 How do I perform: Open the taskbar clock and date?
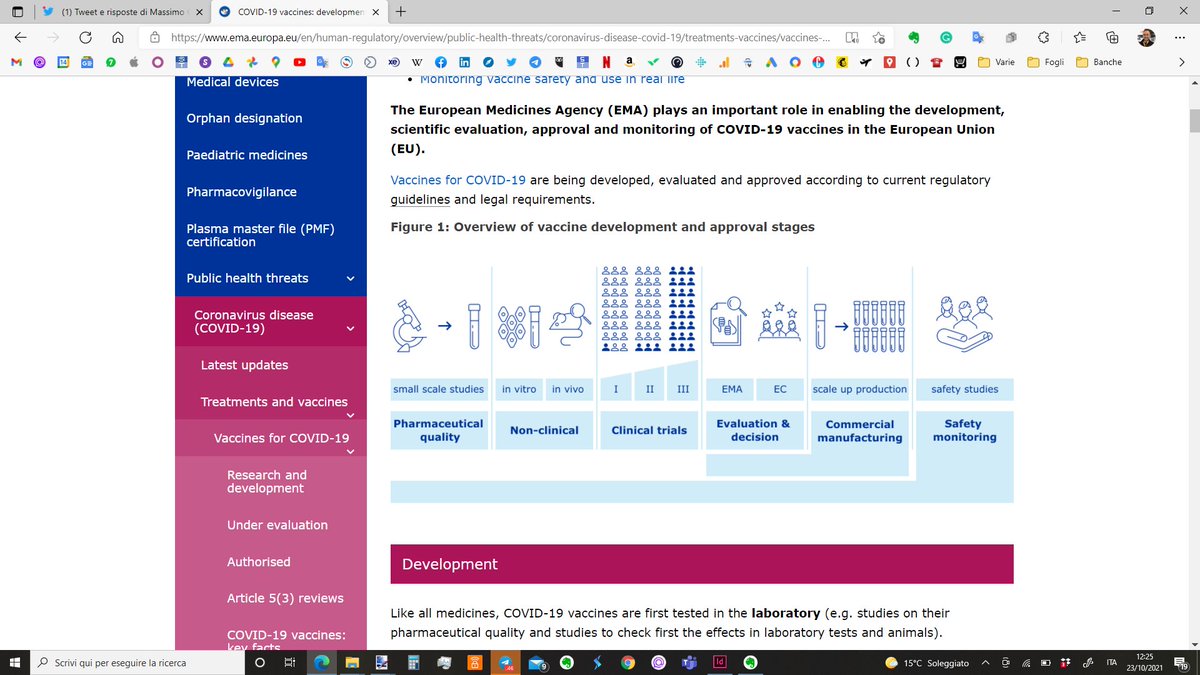coord(1147,662)
